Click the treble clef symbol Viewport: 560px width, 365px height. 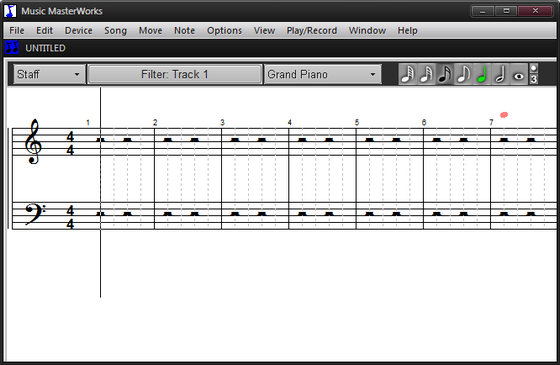[x=33, y=141]
